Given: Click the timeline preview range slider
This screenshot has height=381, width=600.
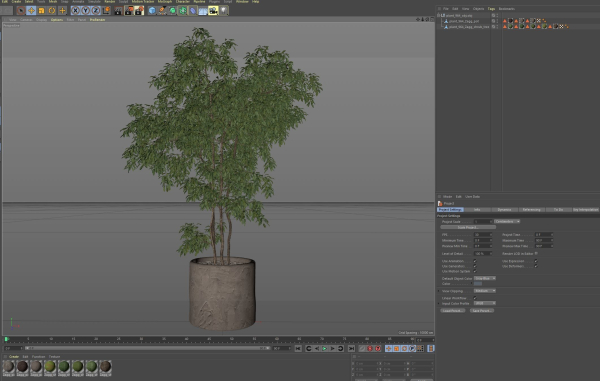Looking at the screenshot, I should click(147, 348).
